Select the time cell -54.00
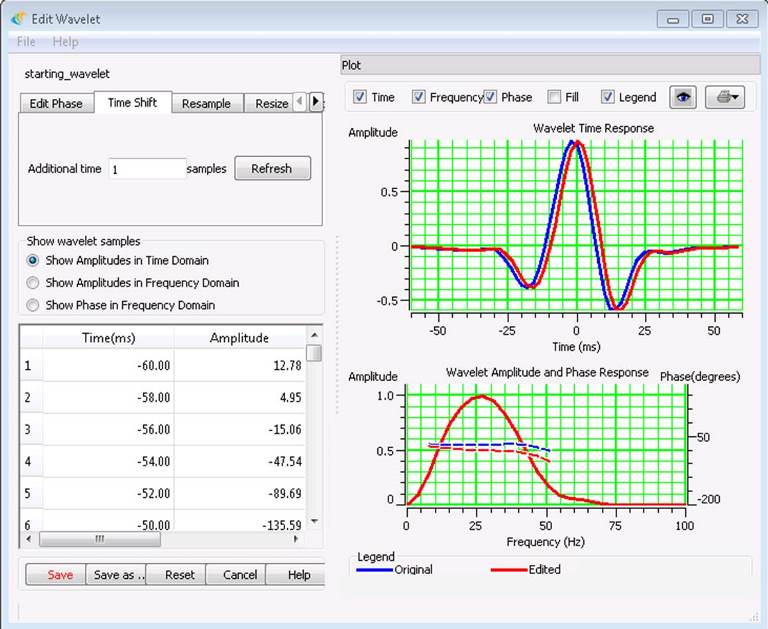 click(x=109, y=461)
